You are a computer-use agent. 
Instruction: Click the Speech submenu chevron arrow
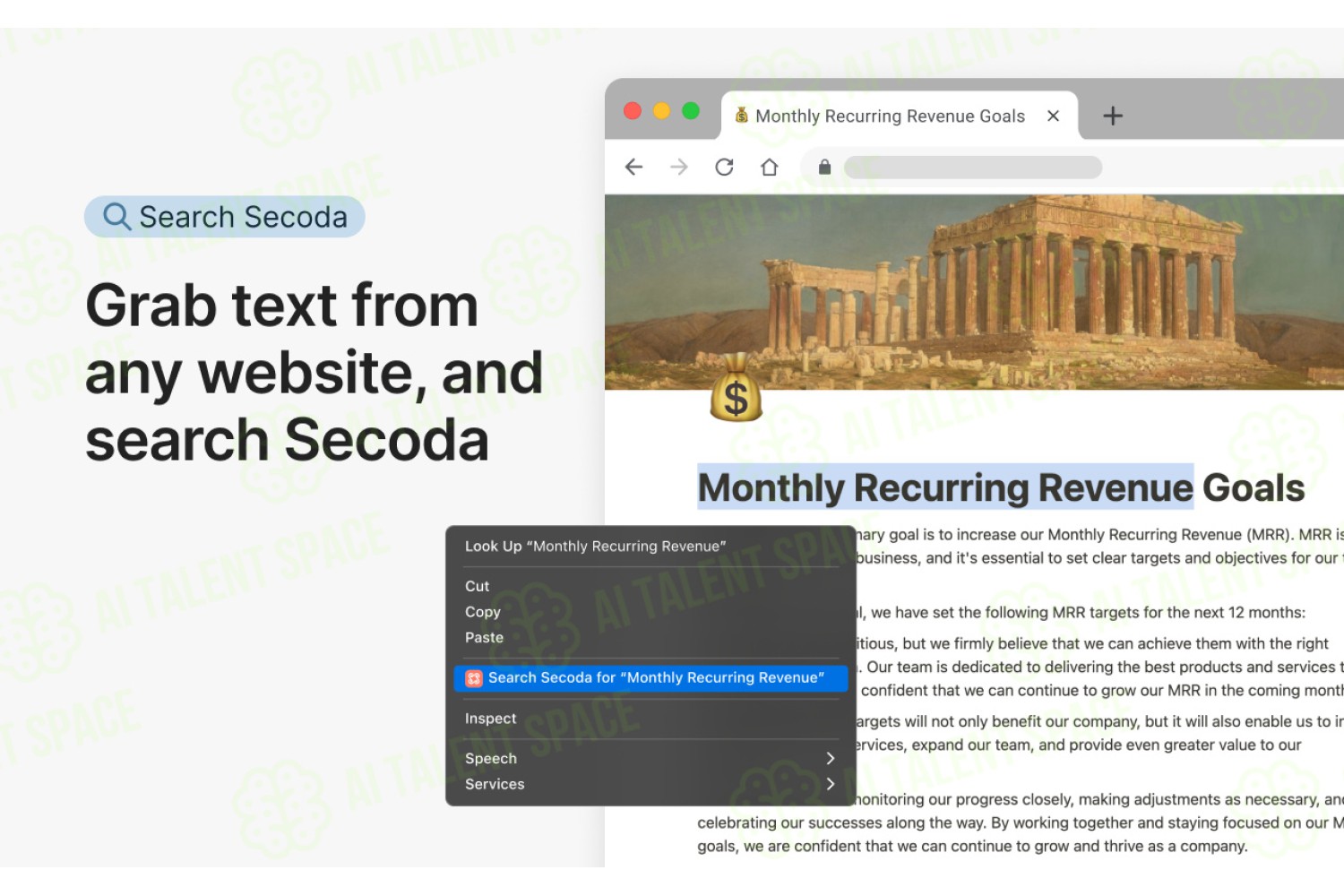coord(831,758)
